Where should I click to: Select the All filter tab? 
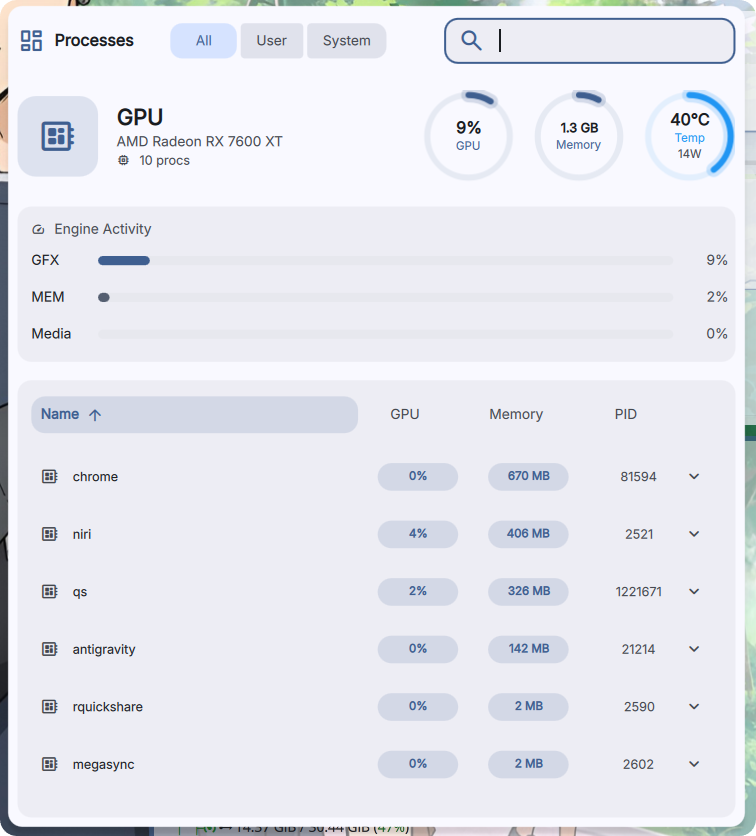coord(204,41)
